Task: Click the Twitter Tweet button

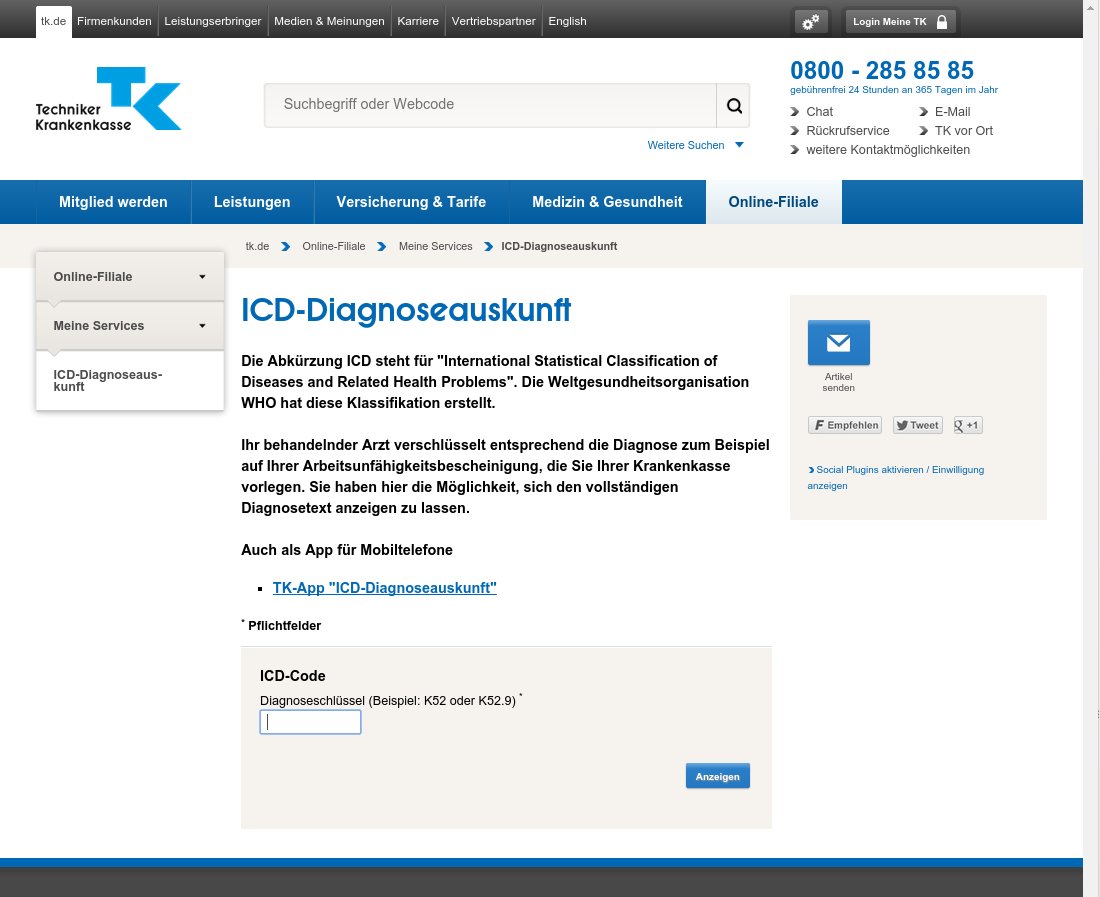Action: (x=918, y=425)
